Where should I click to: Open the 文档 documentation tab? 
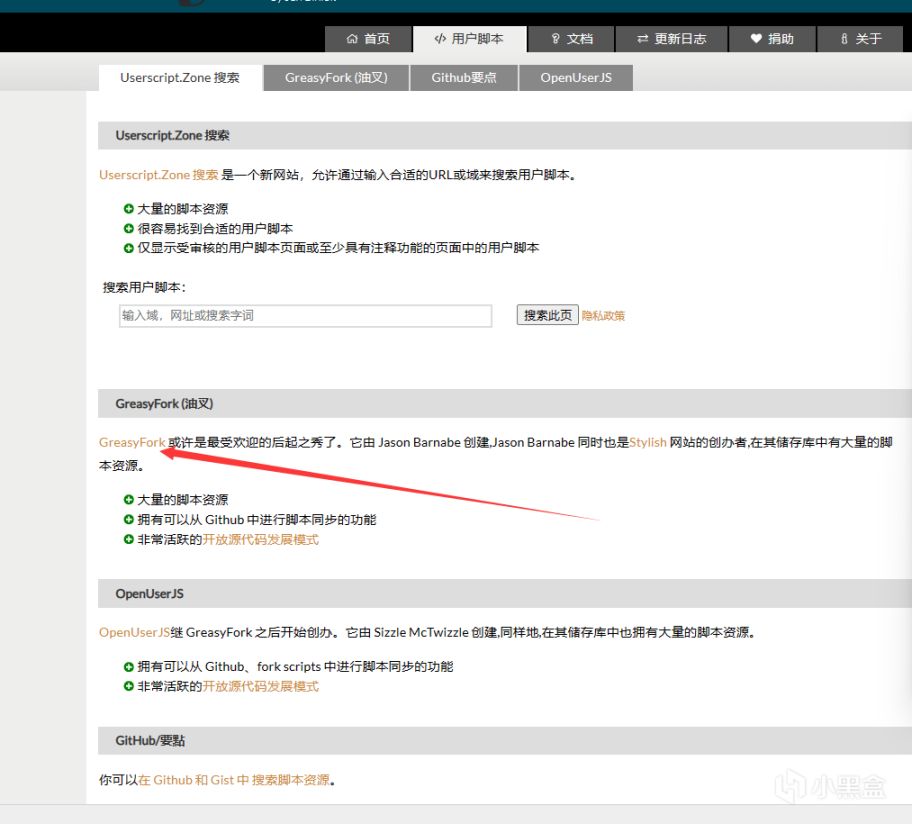point(571,39)
